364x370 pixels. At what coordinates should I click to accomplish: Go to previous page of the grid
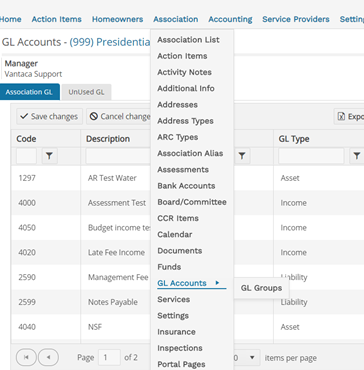(x=48, y=358)
